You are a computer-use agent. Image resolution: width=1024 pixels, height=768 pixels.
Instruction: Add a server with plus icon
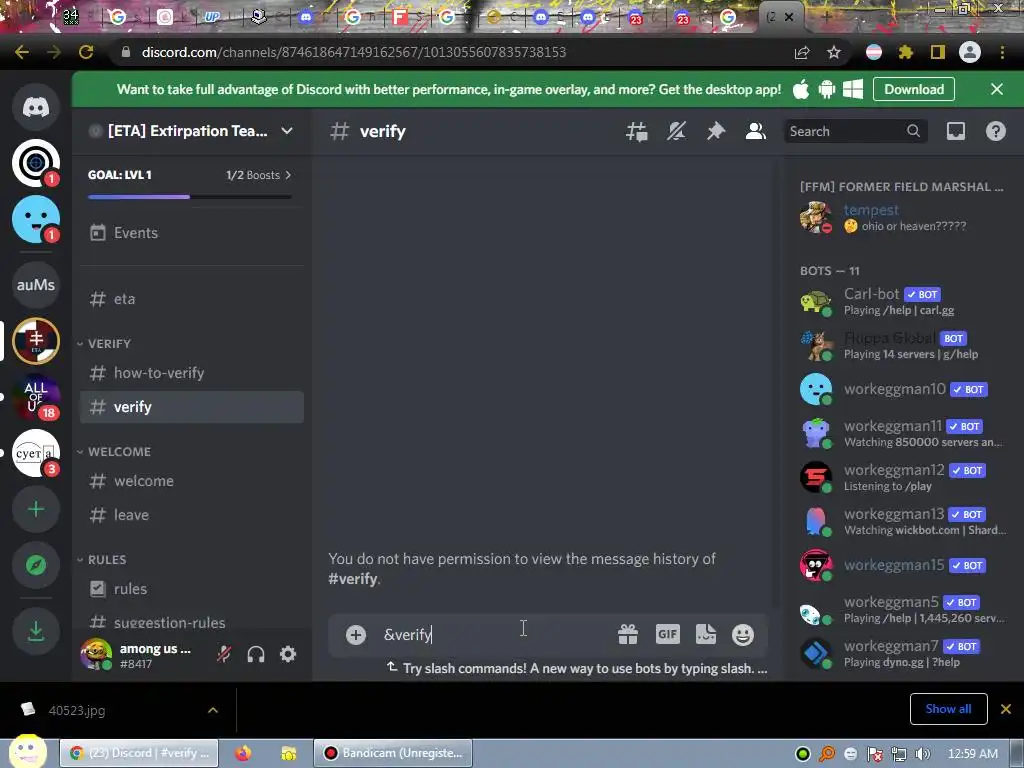[36, 509]
